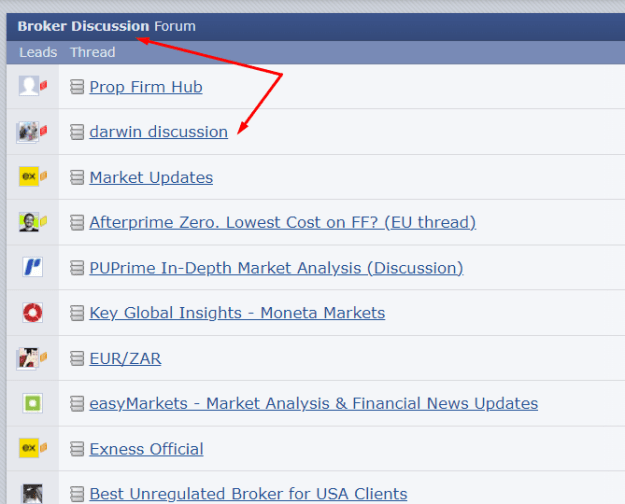Click red flag next to Prop Firm Hub avatar
The width and height of the screenshot is (625, 504).
coord(43,85)
